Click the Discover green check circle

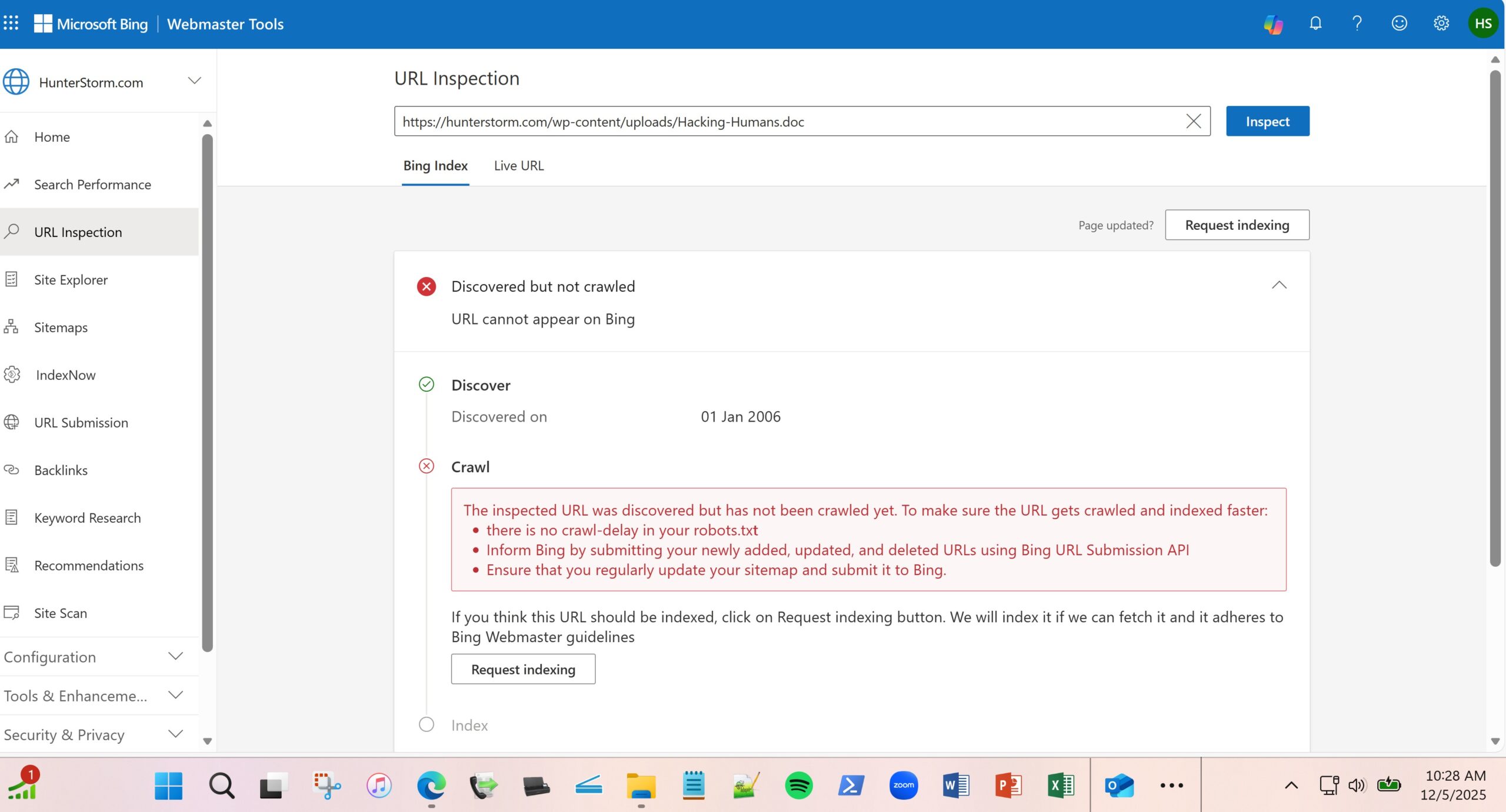[427, 385]
